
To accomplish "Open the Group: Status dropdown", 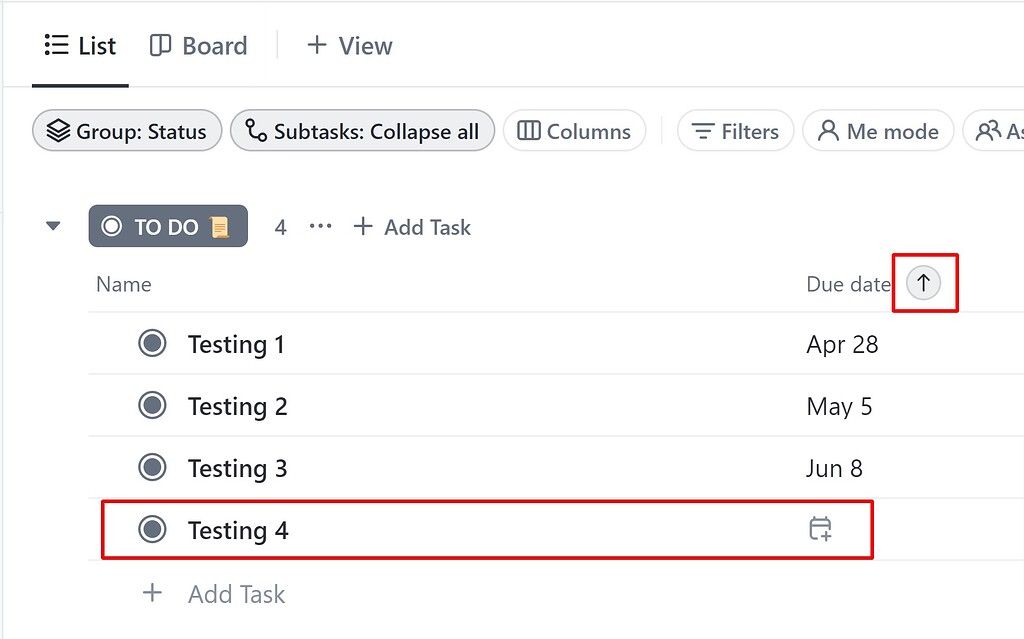I will (x=126, y=130).
